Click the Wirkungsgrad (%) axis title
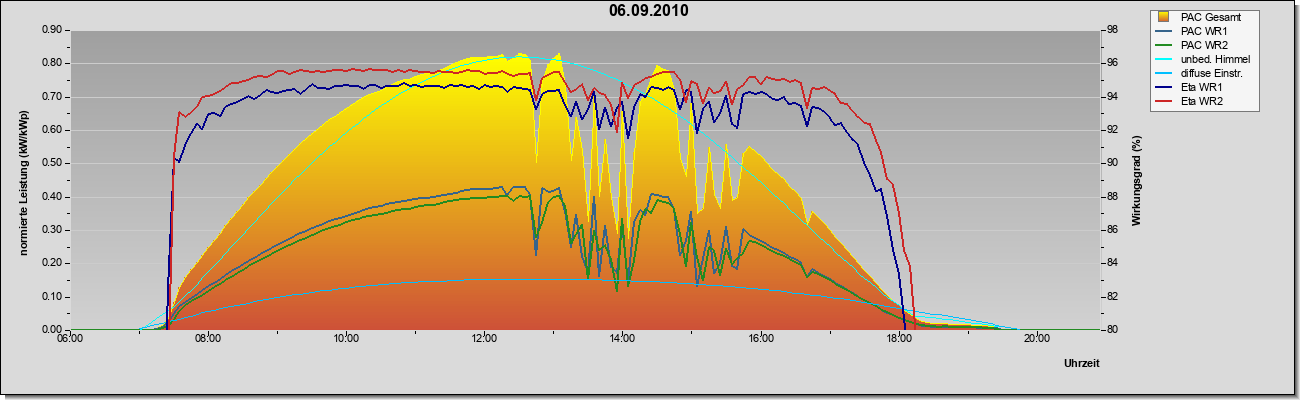Image resolution: width=1300 pixels, height=400 pixels. [1137, 180]
